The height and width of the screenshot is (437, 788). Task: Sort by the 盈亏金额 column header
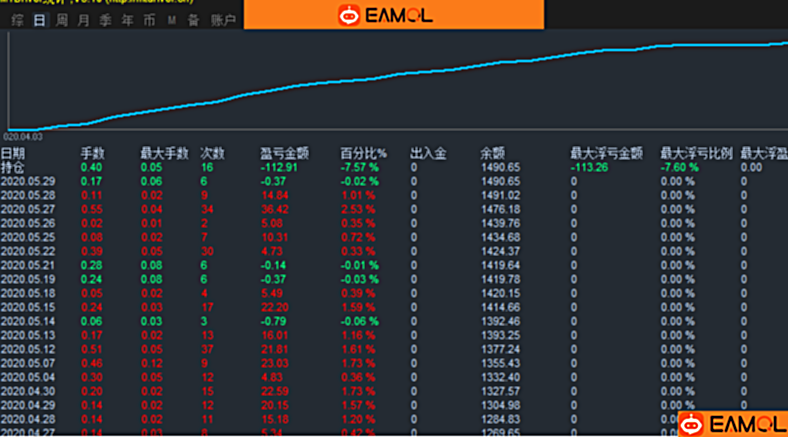coord(284,153)
